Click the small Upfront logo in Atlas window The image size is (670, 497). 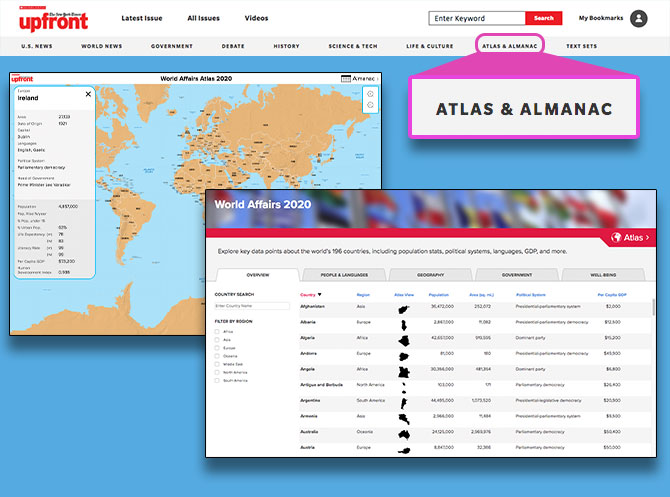pos(22,79)
